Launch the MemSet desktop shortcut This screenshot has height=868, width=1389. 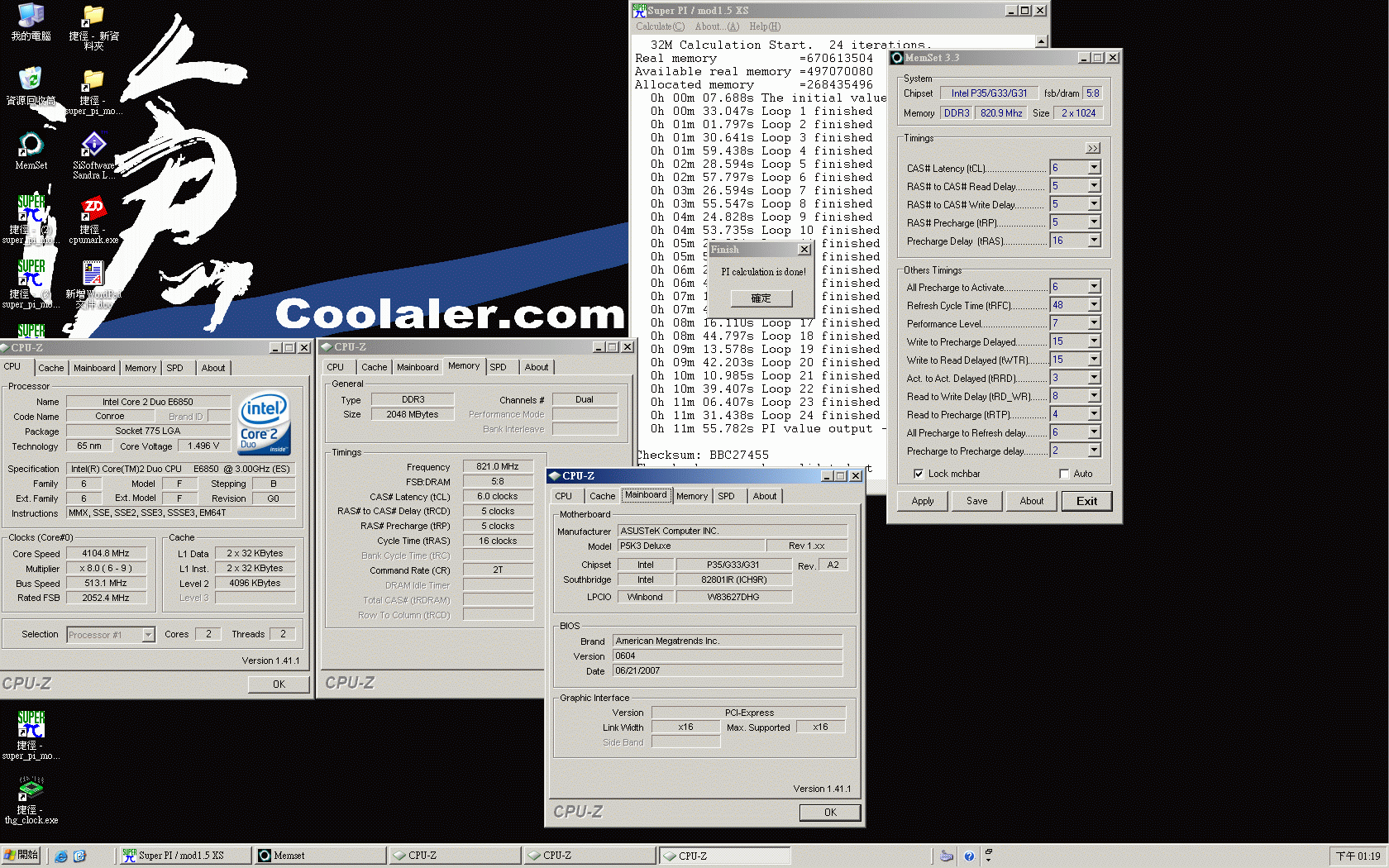tap(31, 150)
